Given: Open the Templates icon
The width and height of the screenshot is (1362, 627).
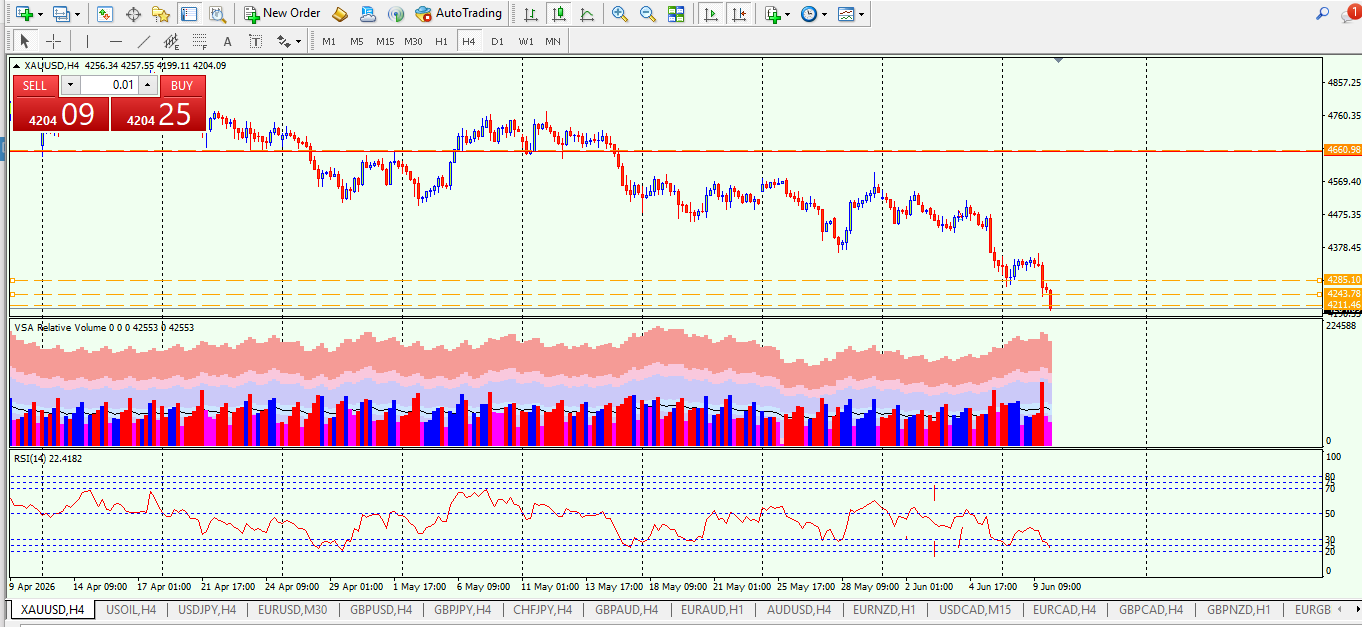Looking at the screenshot, I should coord(846,14).
